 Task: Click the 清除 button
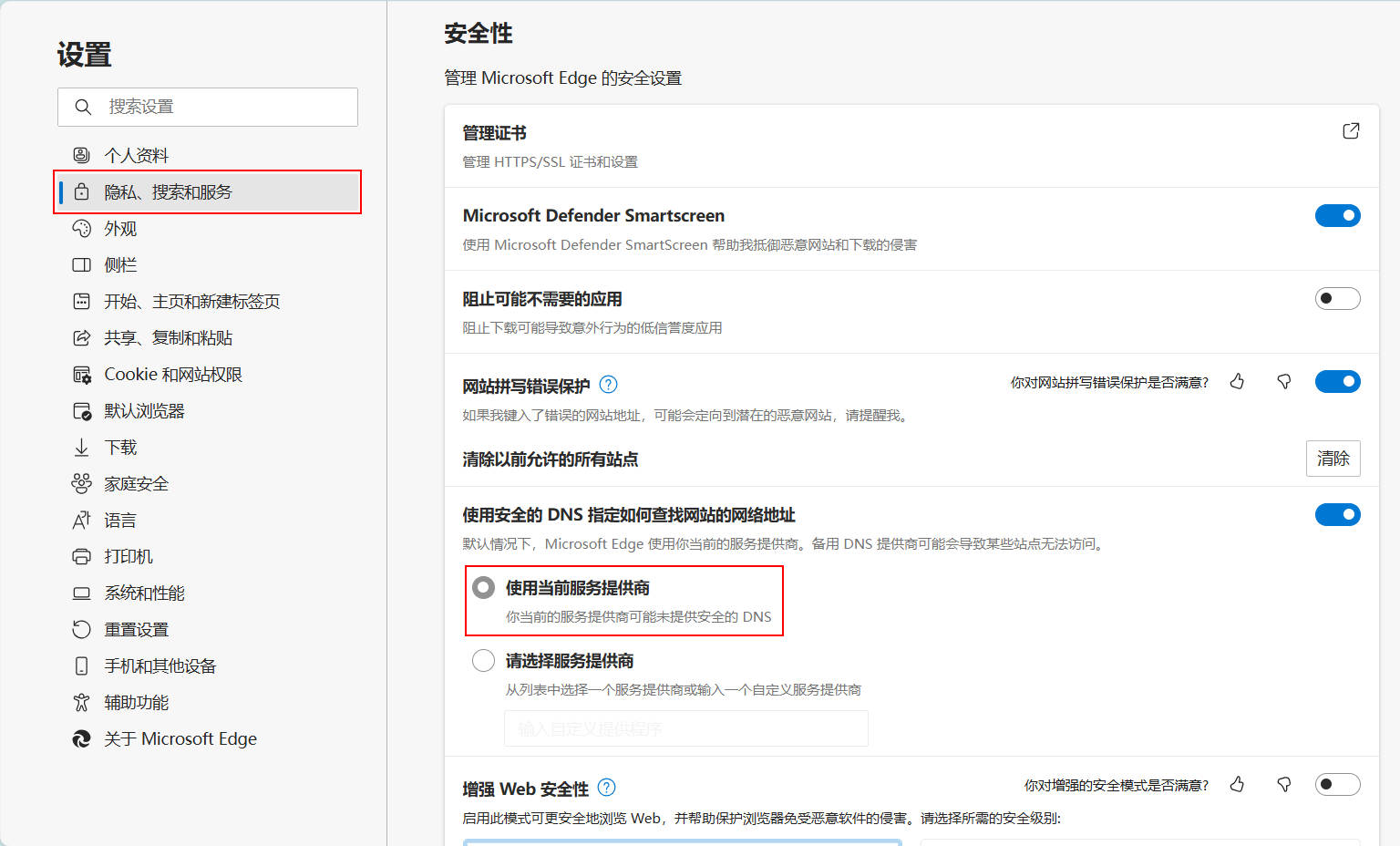point(1333,459)
